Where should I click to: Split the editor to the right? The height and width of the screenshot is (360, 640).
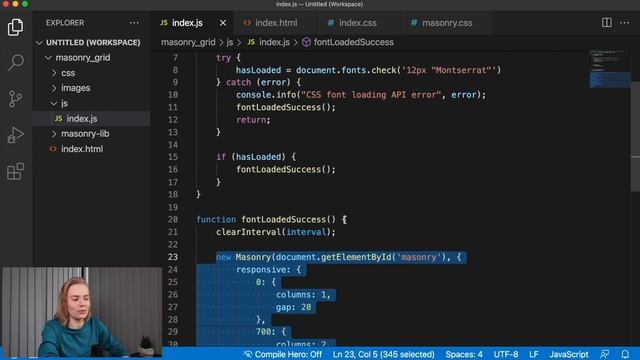click(607, 22)
